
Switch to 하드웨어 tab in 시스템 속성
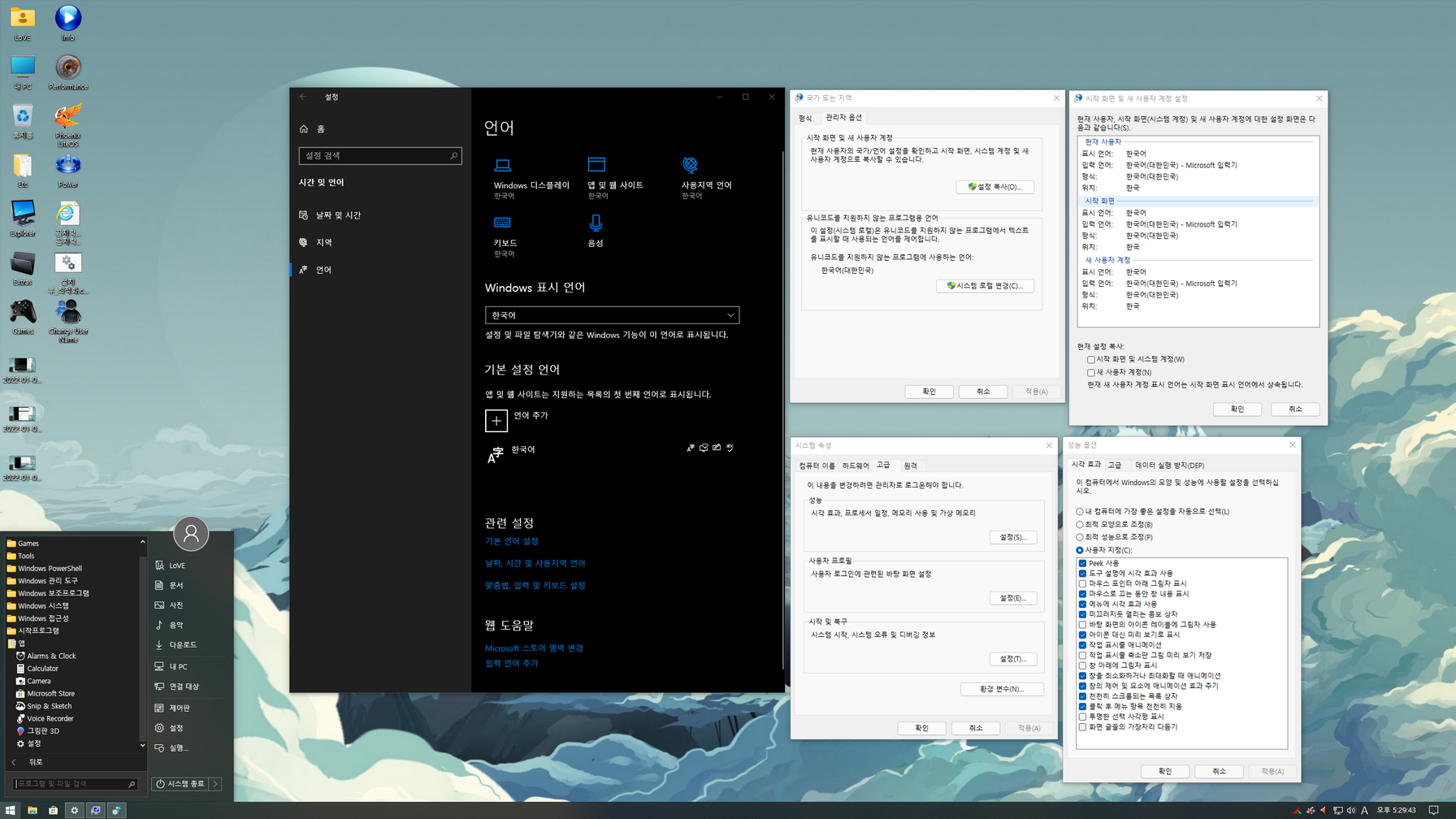[856, 466]
